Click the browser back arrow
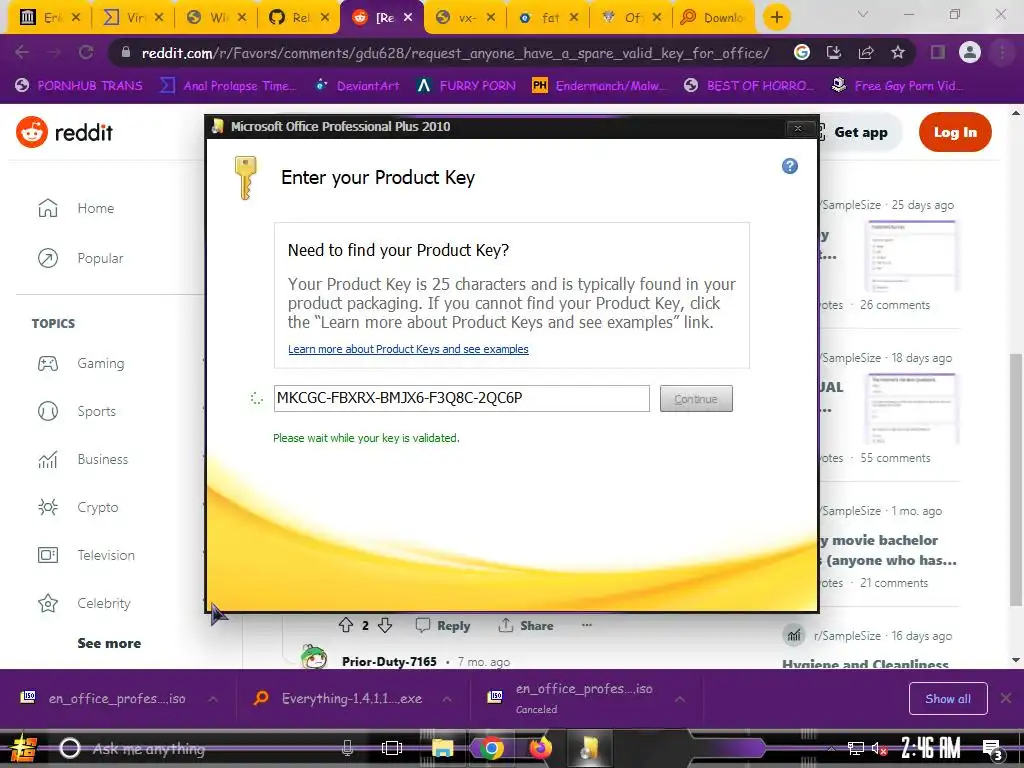This screenshot has height=768, width=1024. [22, 52]
